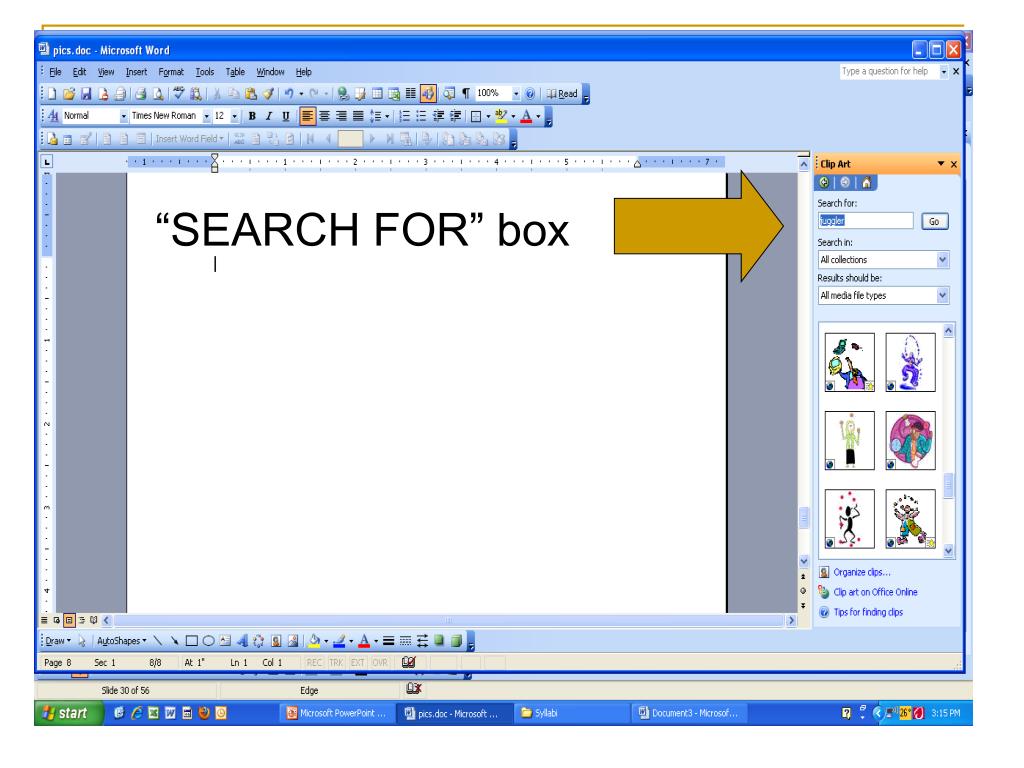The height and width of the screenshot is (768, 1024).
Task: Increase the paragraph indent
Action: pos(455,116)
